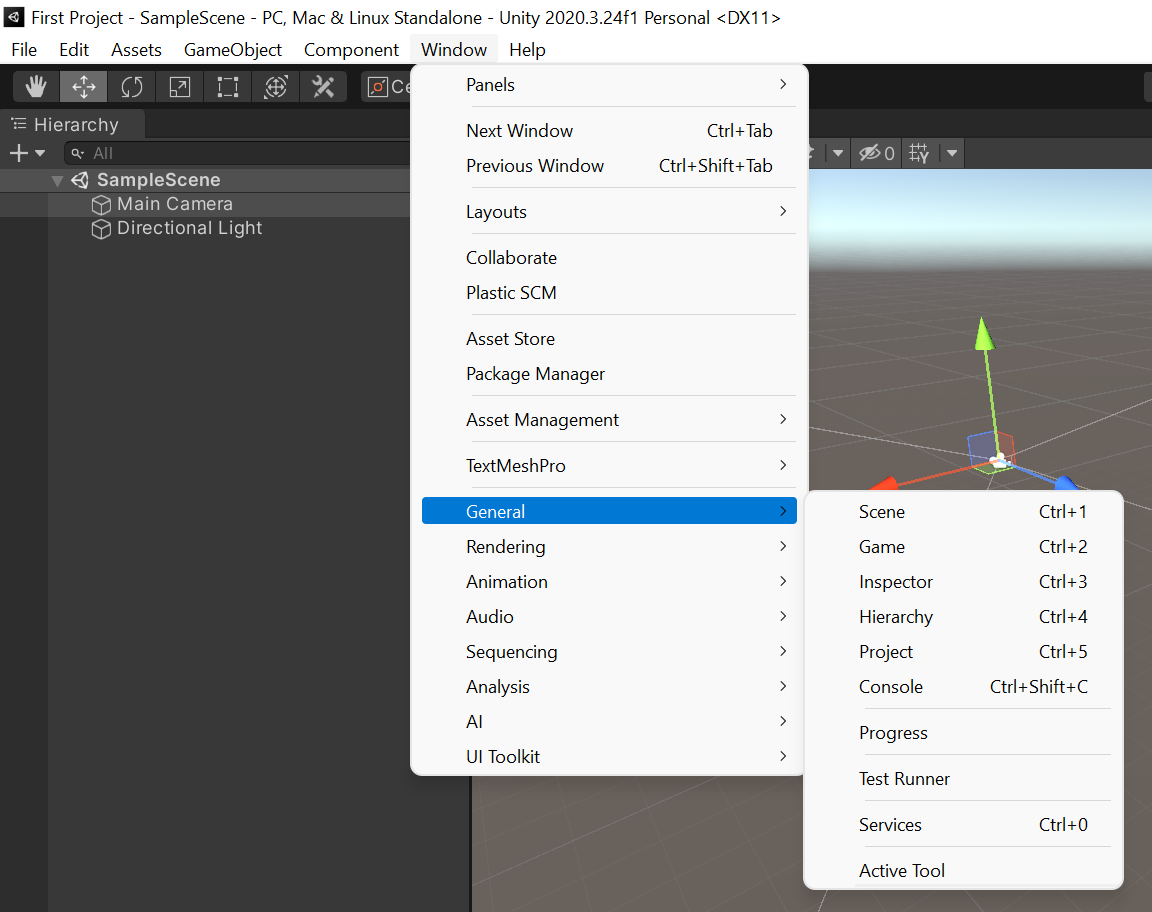
Task: Open the custom editor tools icon
Action: click(322, 87)
